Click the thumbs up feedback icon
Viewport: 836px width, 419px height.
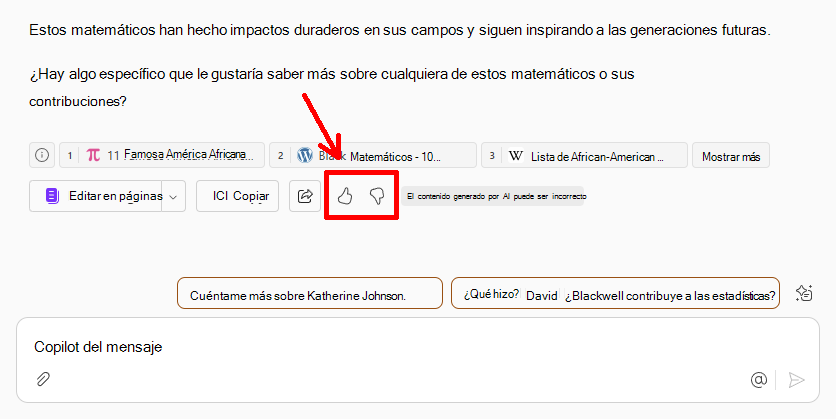(x=345, y=196)
